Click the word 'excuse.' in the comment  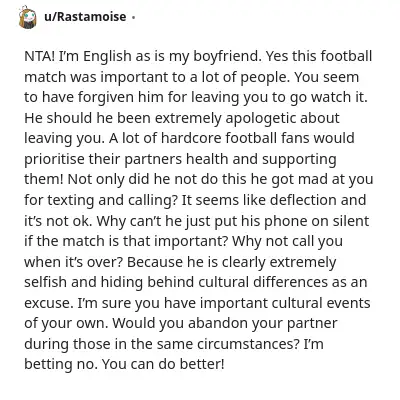tap(49, 304)
